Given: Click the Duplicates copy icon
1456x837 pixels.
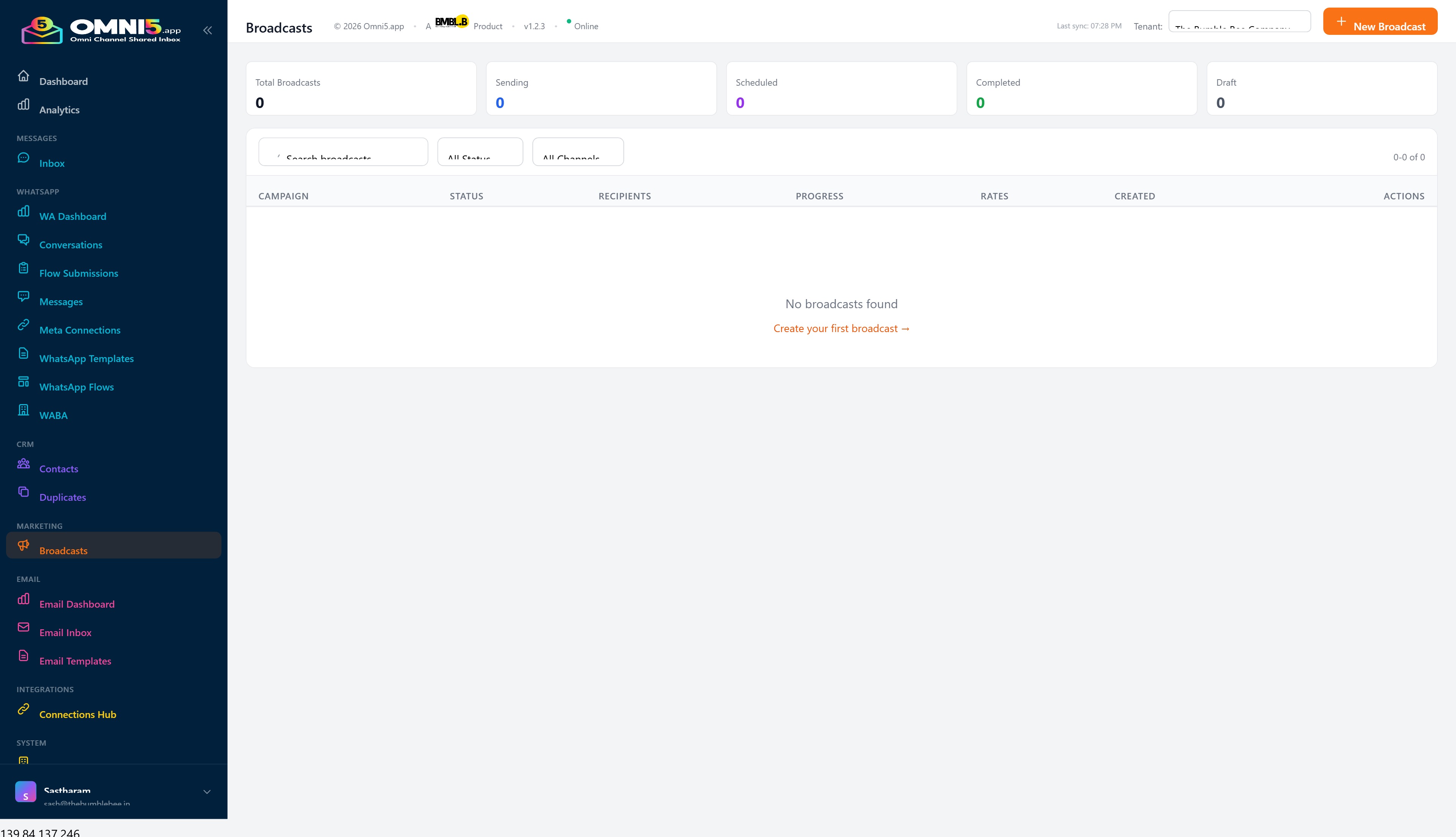Looking at the screenshot, I should click(24, 492).
